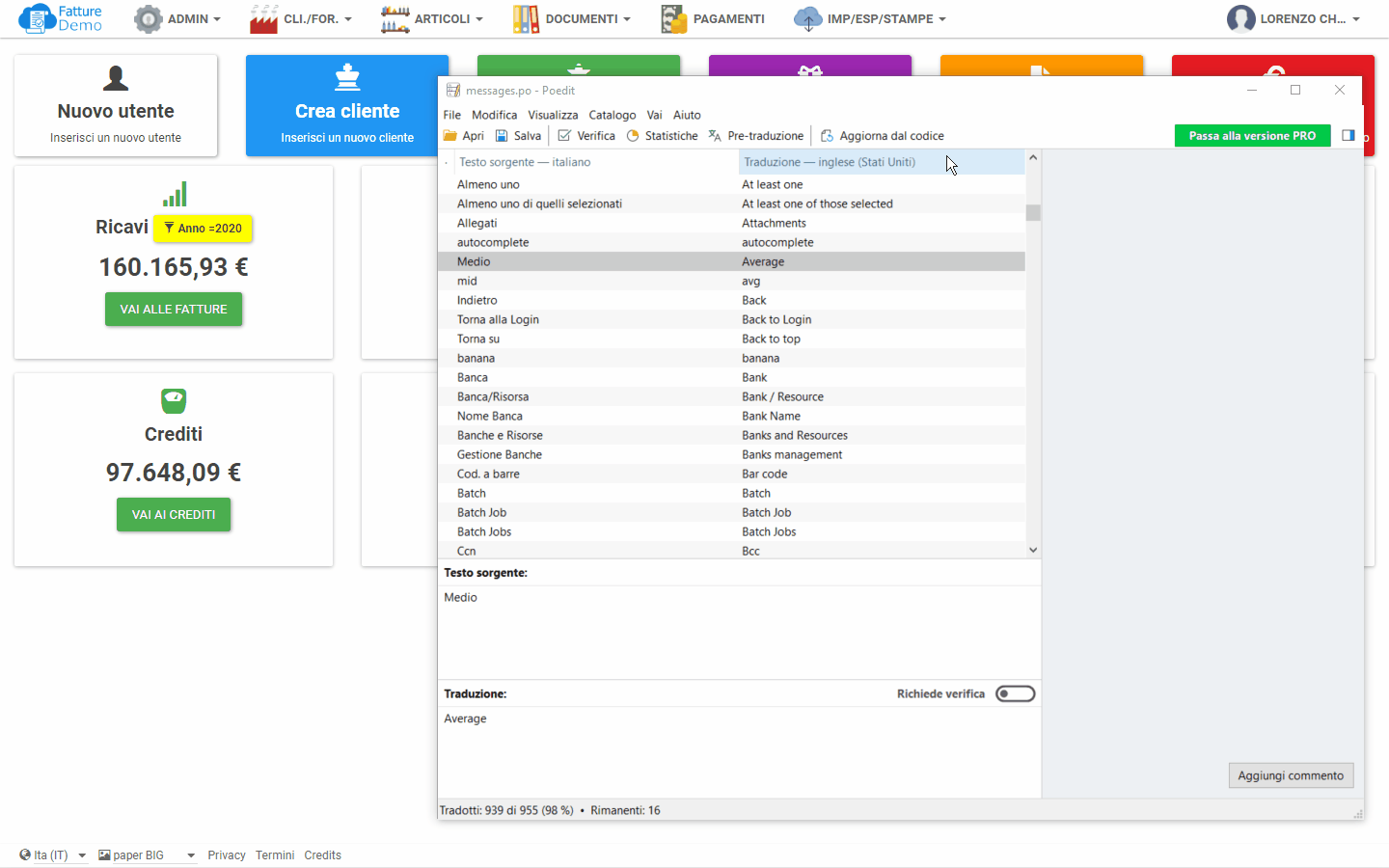
Task: Click the VAI ALLE FATTURE button
Action: coord(174,309)
